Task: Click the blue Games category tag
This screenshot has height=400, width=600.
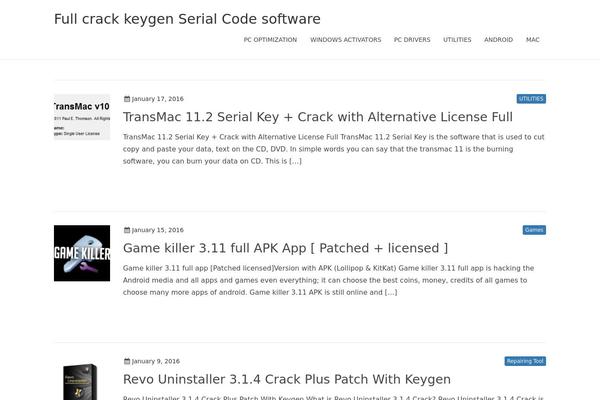Action: [534, 230]
